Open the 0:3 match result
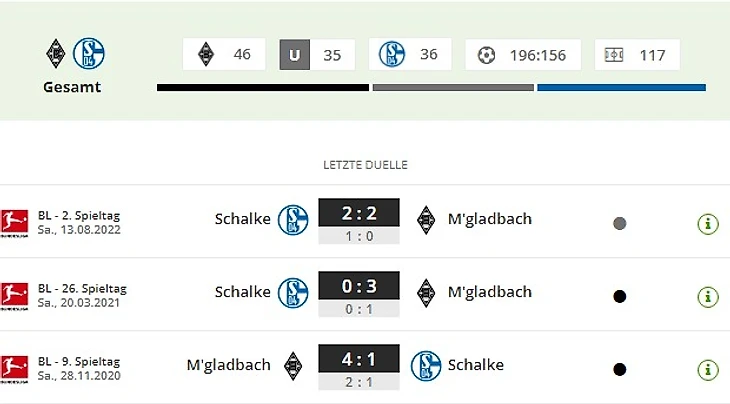The image size is (730, 404). coord(358,286)
